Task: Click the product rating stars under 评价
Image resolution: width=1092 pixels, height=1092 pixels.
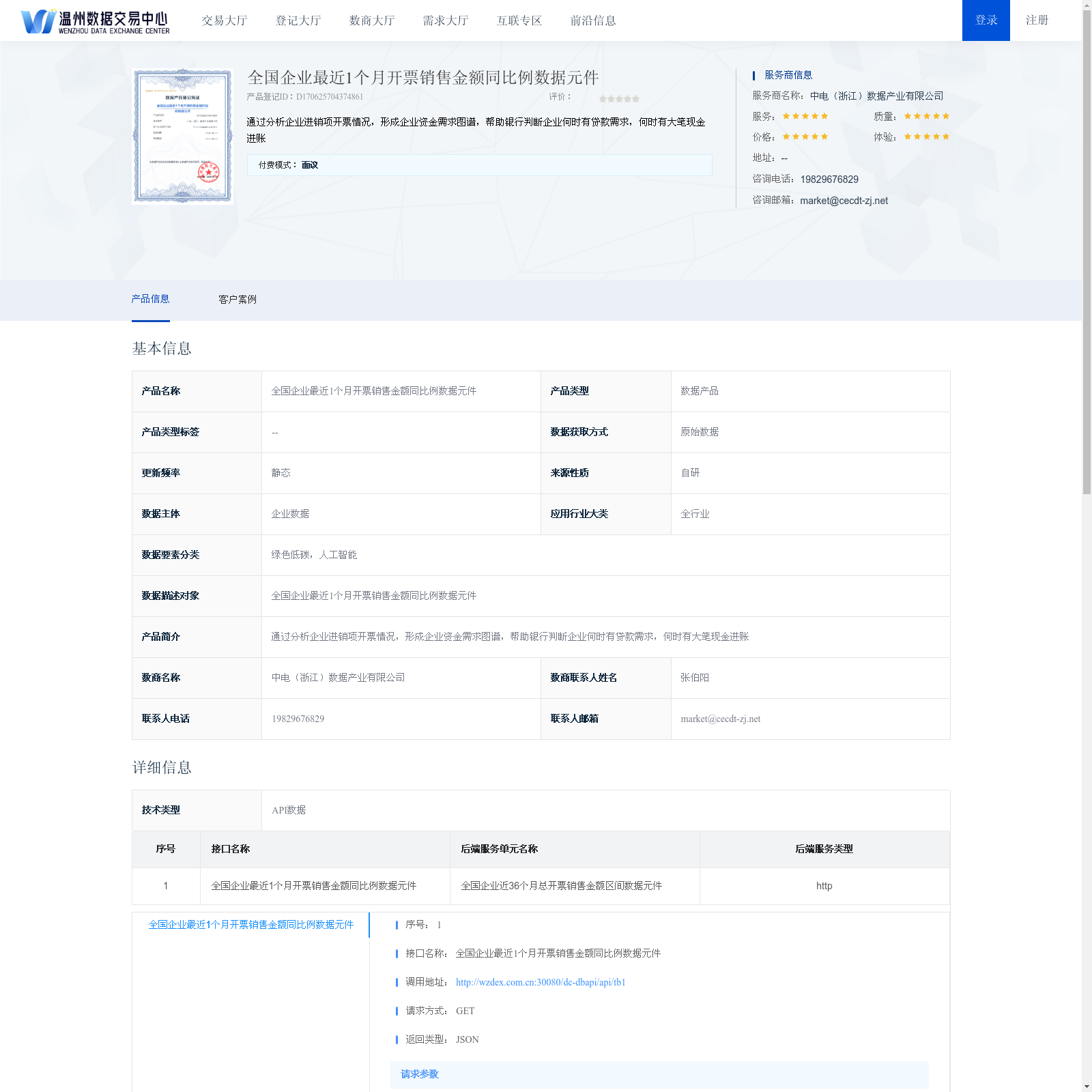Action: coord(619,99)
